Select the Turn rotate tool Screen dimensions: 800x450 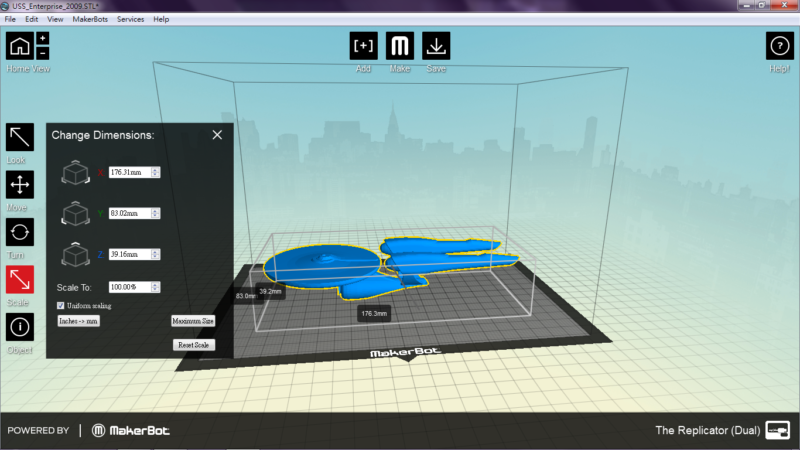pos(20,232)
